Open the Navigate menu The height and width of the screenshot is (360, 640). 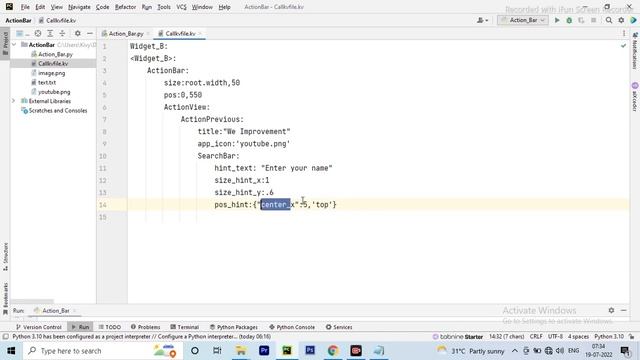click(79, 7)
